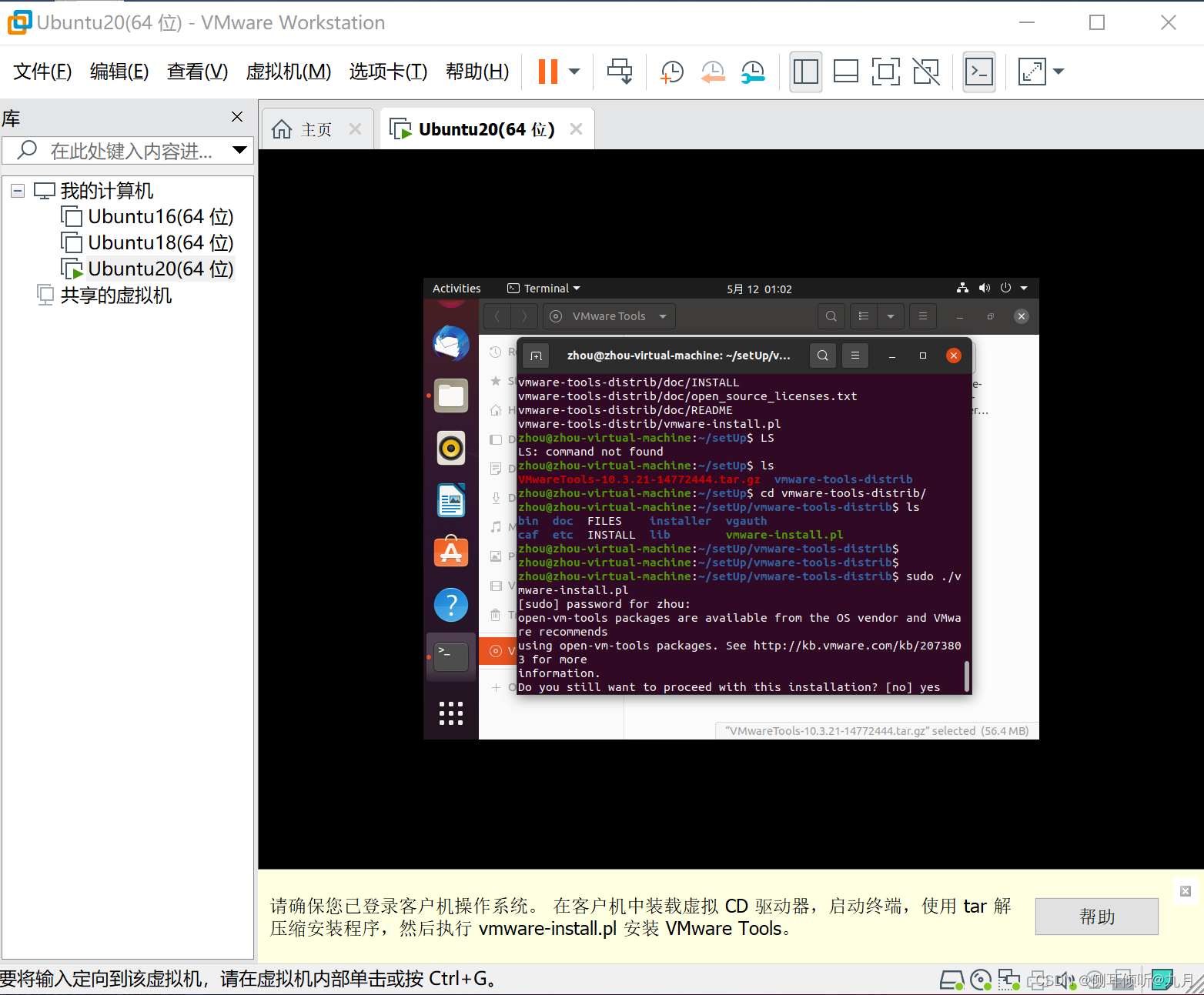Open the 帮助(H) menu
Image resolution: width=1204 pixels, height=995 pixels.
[477, 72]
